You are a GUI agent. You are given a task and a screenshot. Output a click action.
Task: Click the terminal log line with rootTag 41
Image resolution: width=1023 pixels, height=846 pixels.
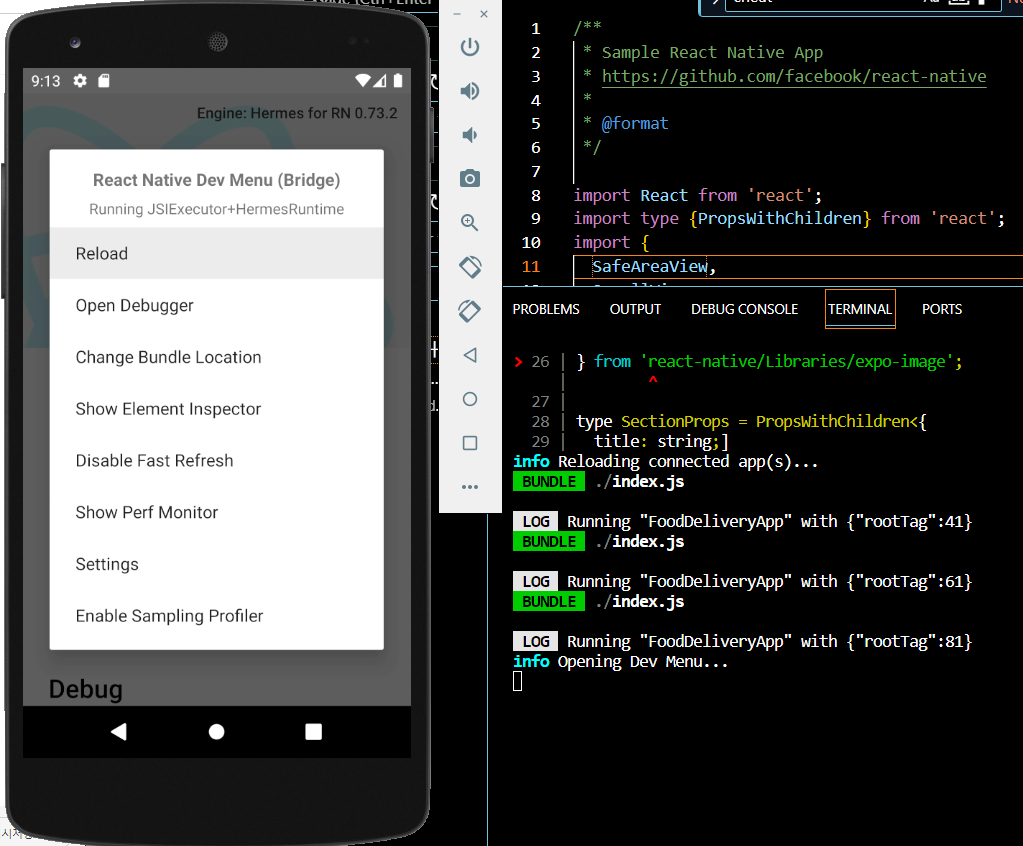pos(742,521)
